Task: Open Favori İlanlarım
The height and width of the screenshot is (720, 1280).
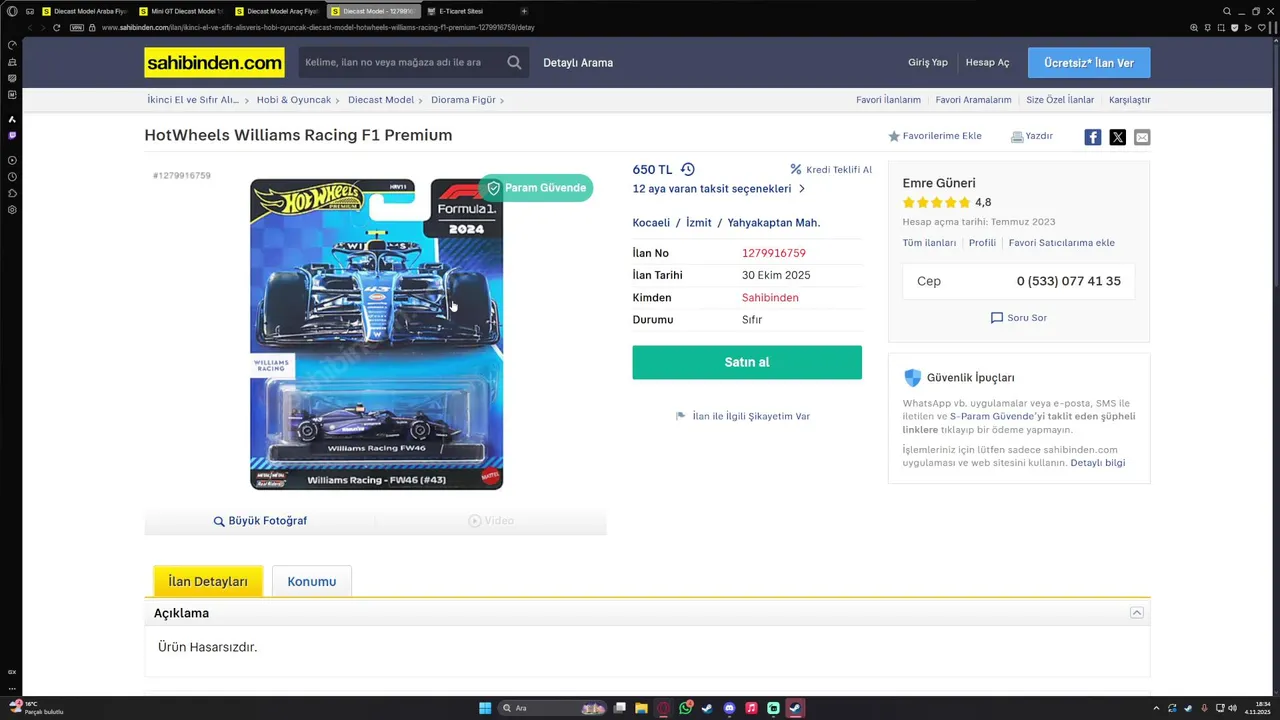Action: point(888,100)
